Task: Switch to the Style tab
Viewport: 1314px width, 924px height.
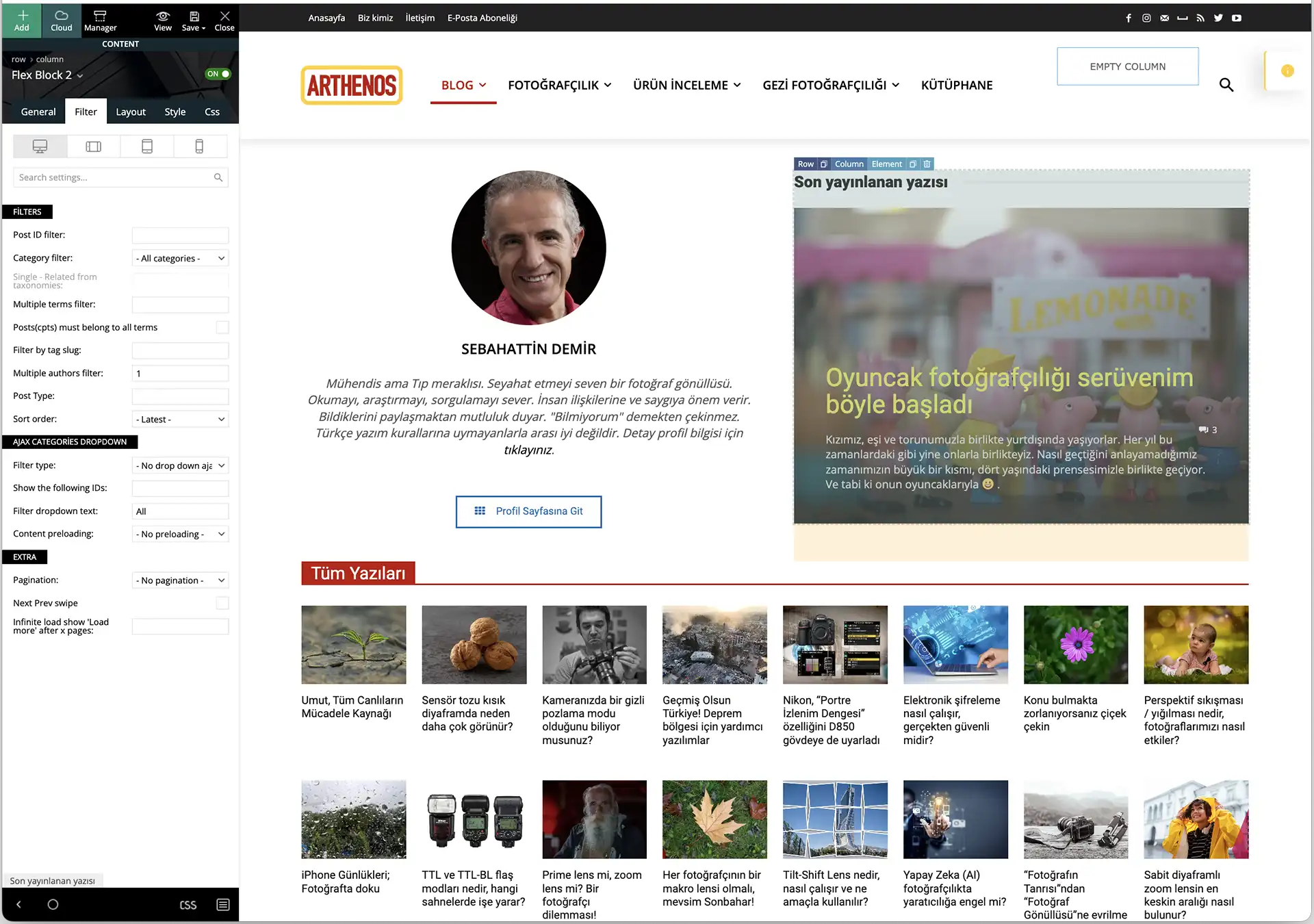Action: 175,112
